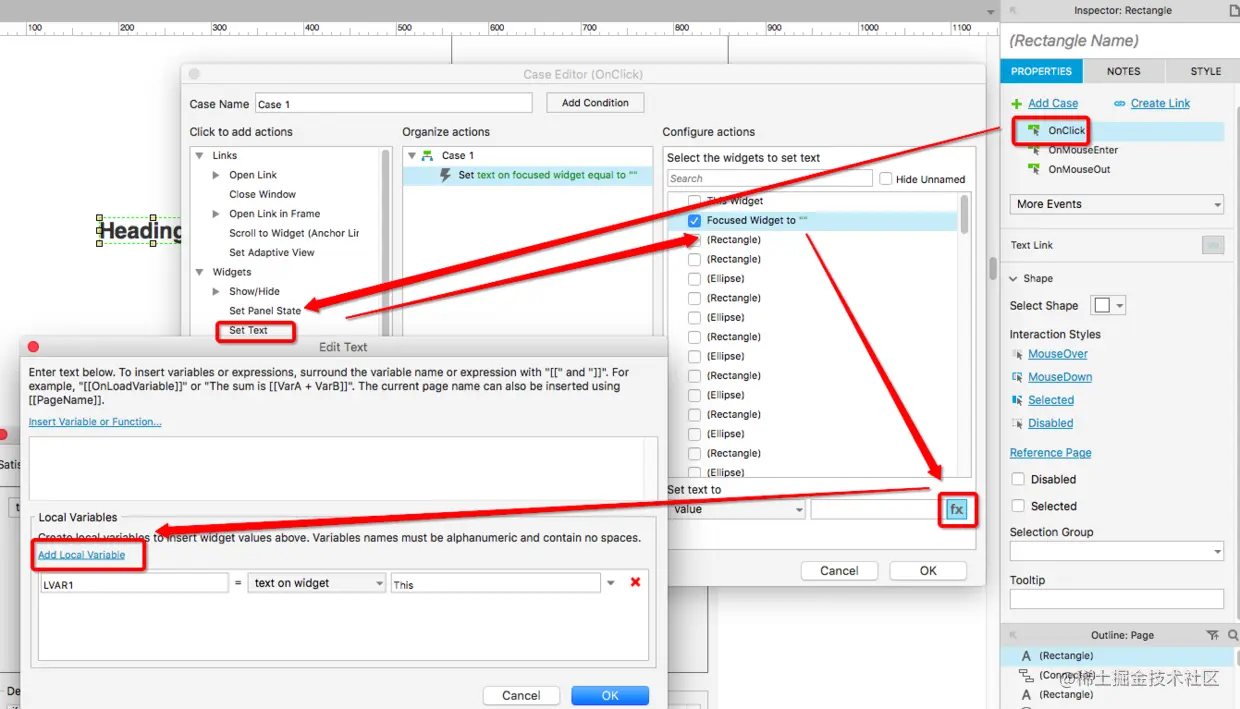Click the Disabled style icon in Interaction Styles
Image resolution: width=1240 pixels, height=709 pixels.
click(1017, 423)
